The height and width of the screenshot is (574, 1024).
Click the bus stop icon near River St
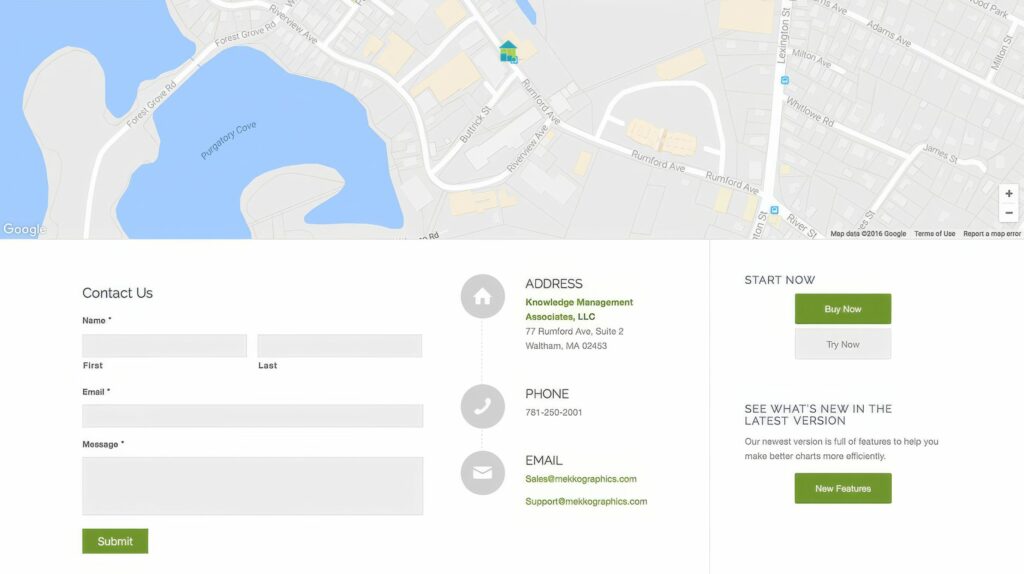(774, 210)
